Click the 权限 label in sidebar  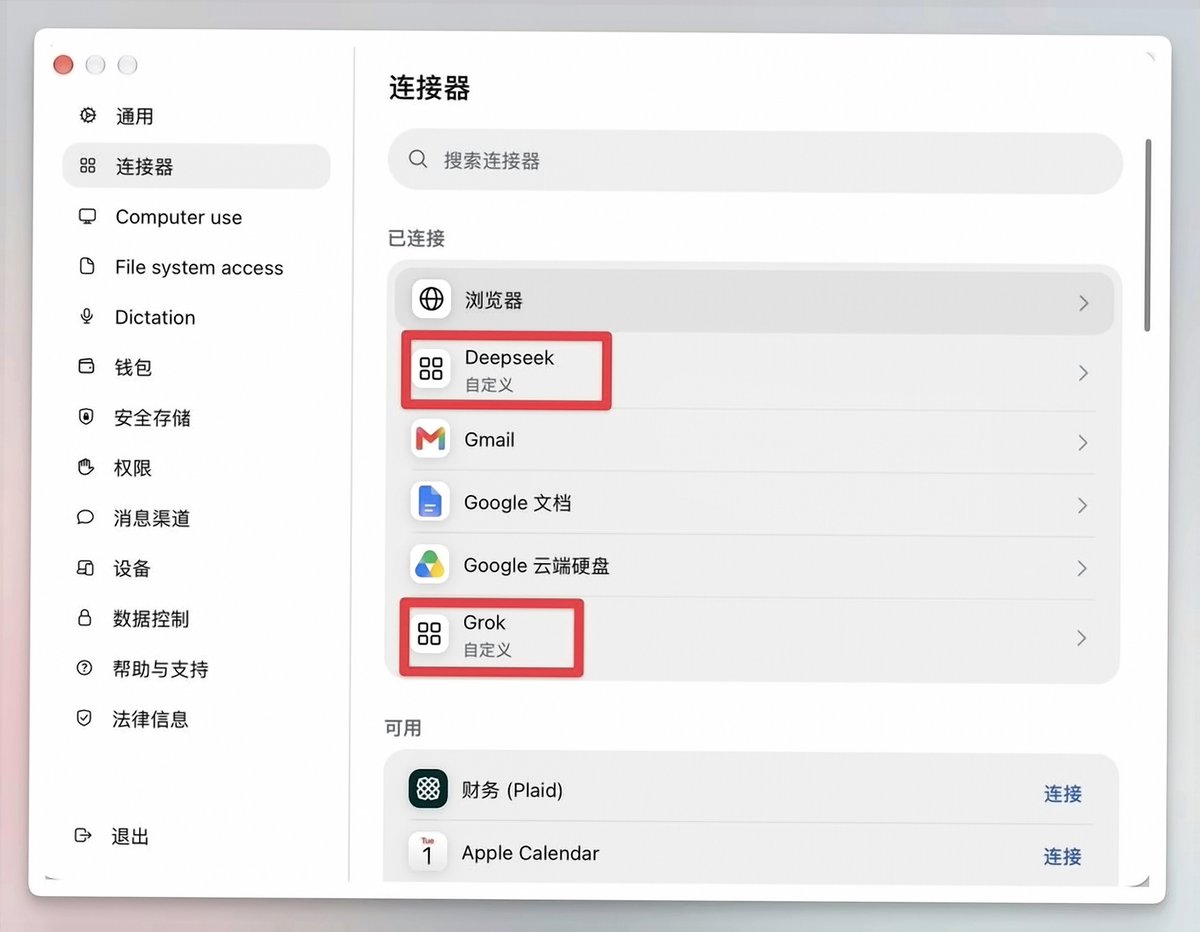click(x=133, y=468)
